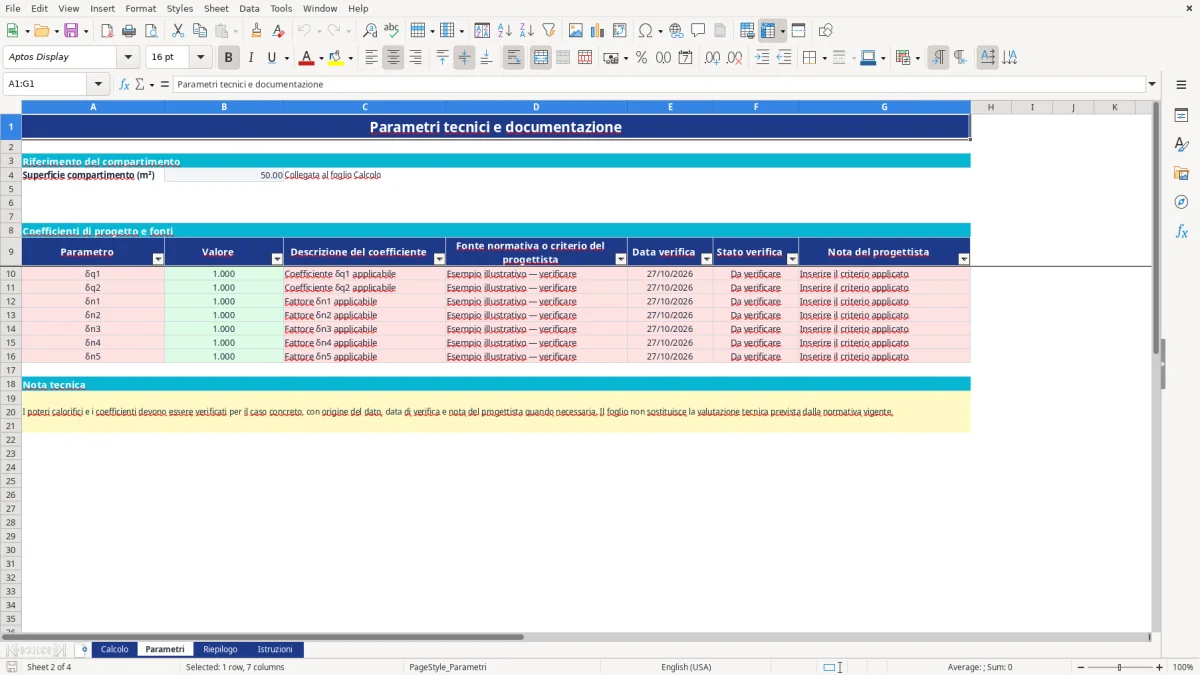
Task: Toggle Center Horizontally alignment
Action: point(393,58)
